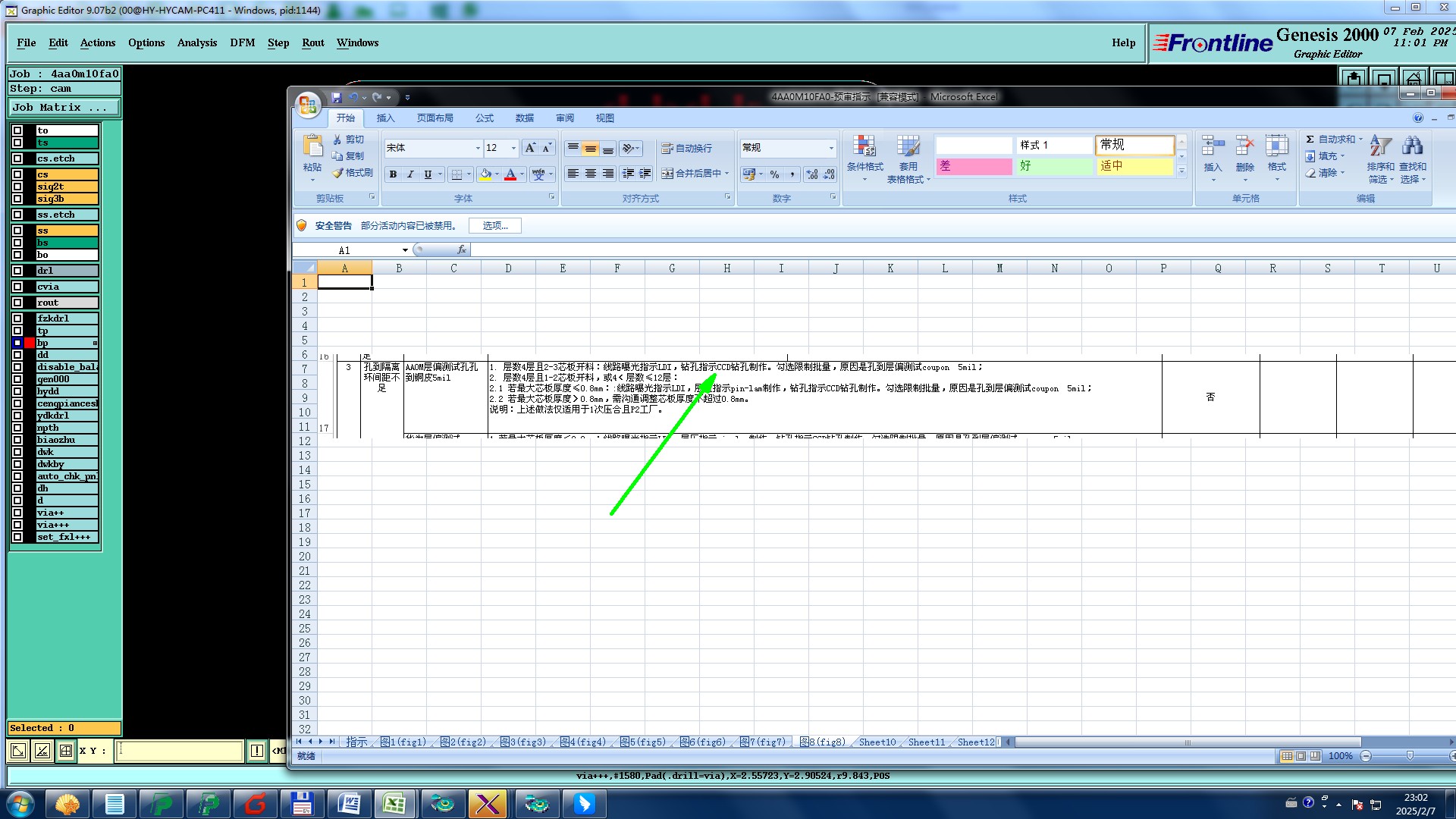Click the Sort and Filter icon
The image size is (1456, 819).
[1381, 146]
